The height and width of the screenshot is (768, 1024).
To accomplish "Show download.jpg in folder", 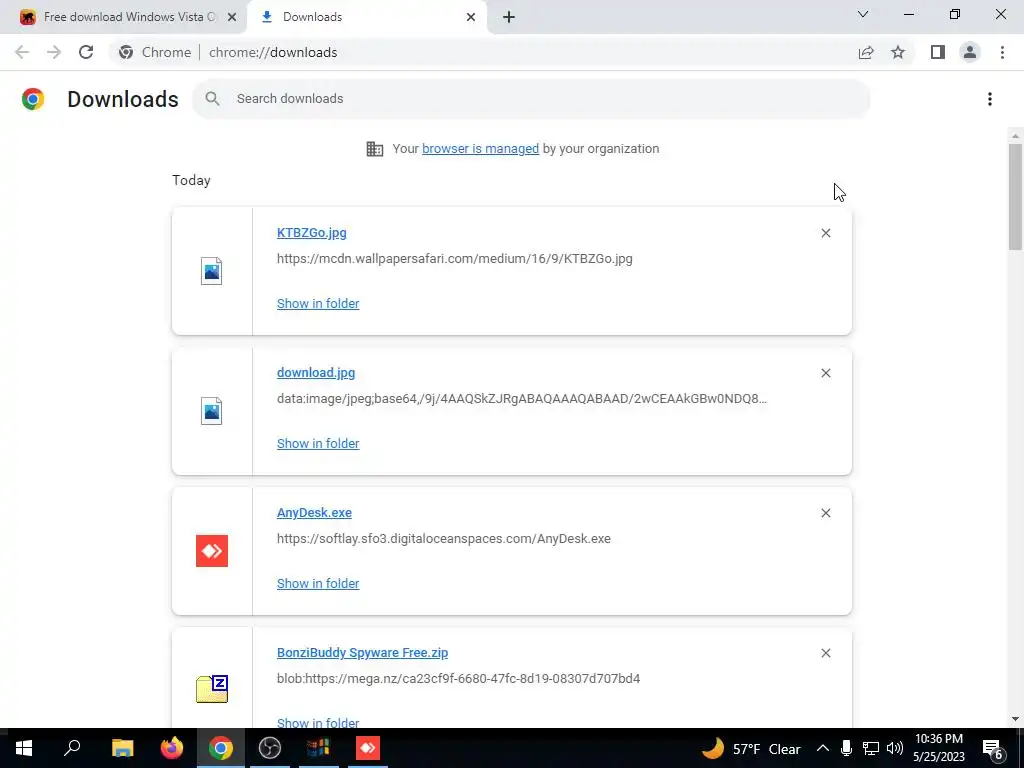I will (318, 443).
